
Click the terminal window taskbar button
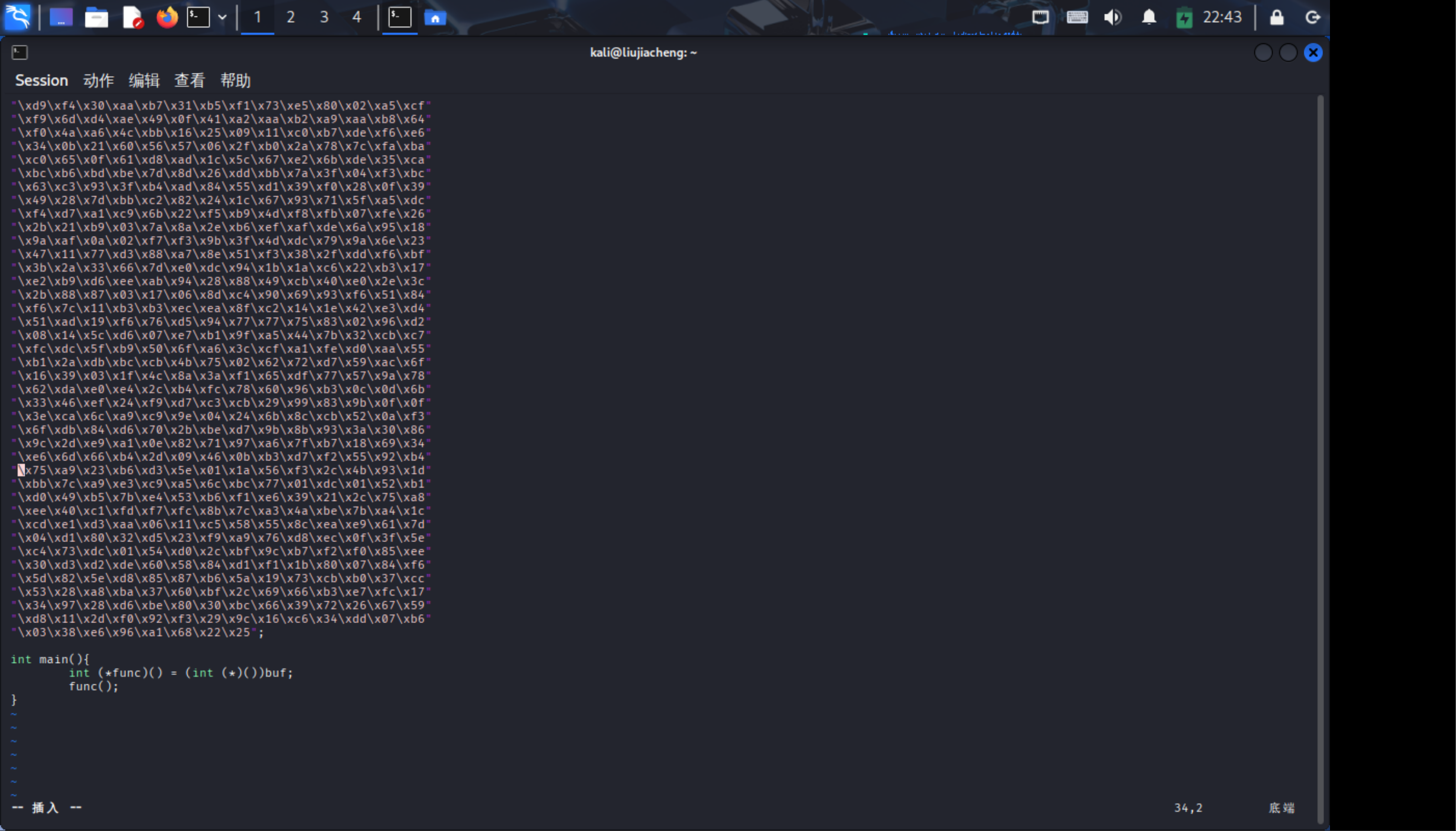tap(399, 17)
